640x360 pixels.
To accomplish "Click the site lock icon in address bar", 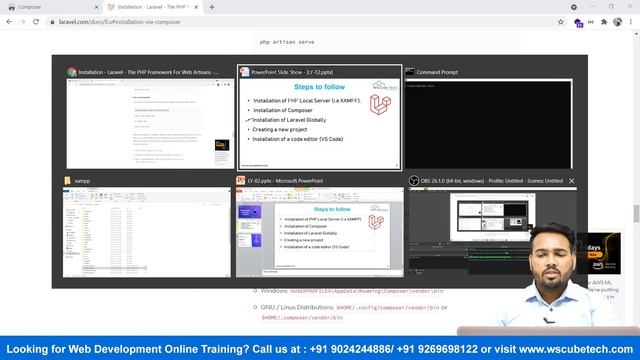I will click(x=52, y=22).
